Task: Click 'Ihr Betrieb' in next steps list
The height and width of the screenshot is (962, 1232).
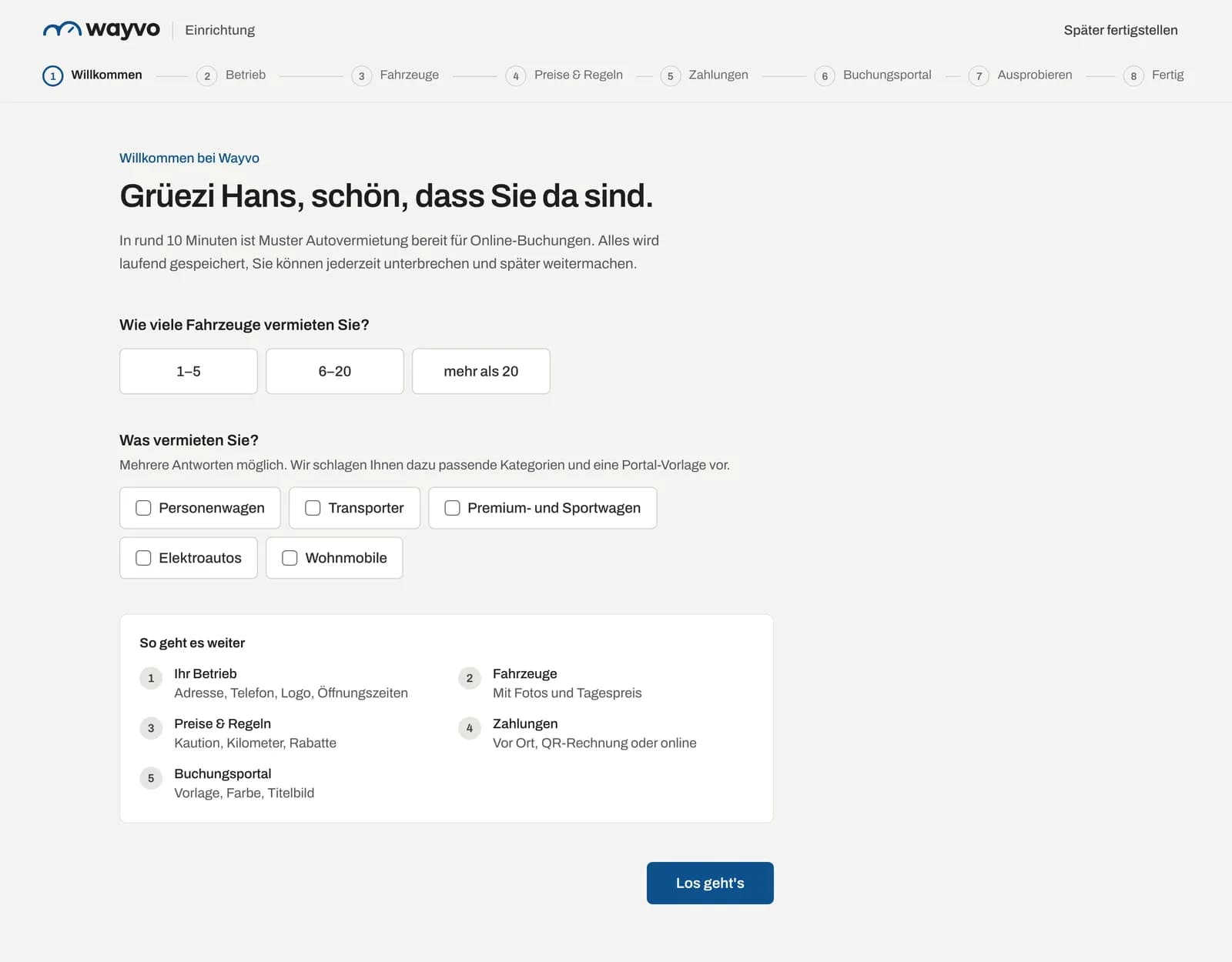Action: [206, 674]
